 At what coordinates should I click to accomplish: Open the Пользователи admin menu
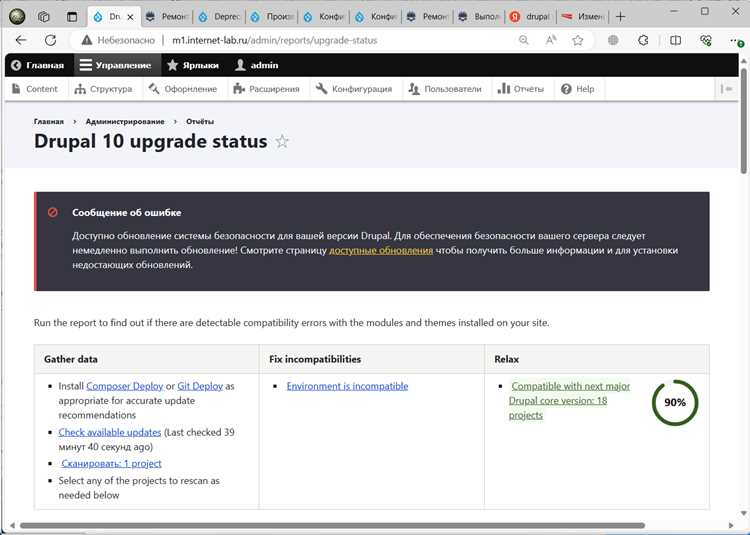coord(445,89)
